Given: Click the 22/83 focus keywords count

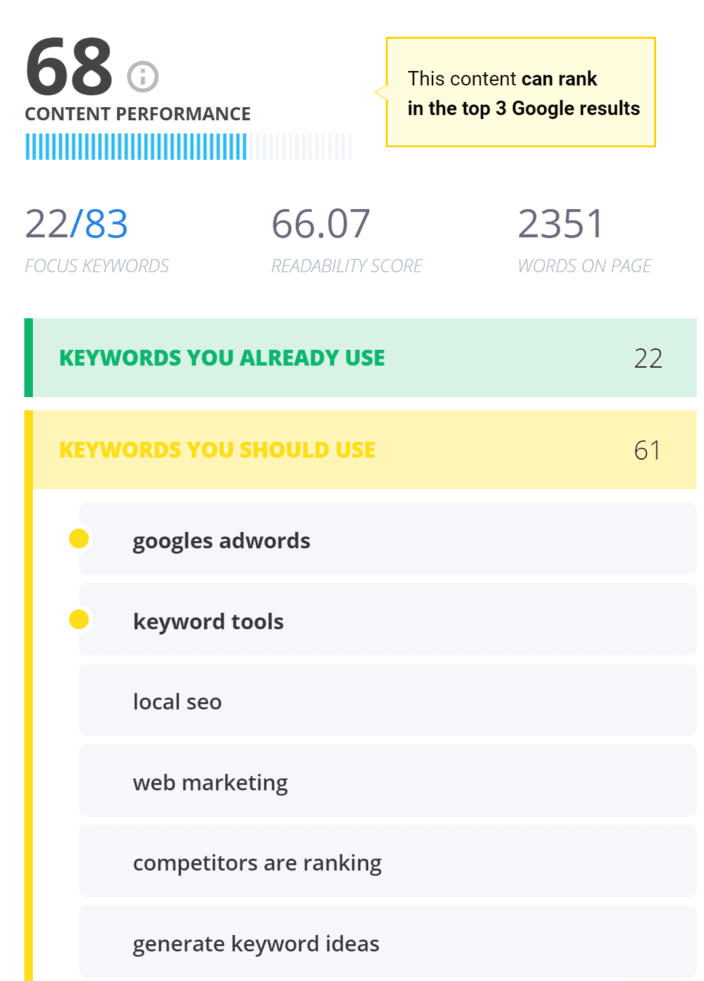Looking at the screenshot, I should point(77,224).
